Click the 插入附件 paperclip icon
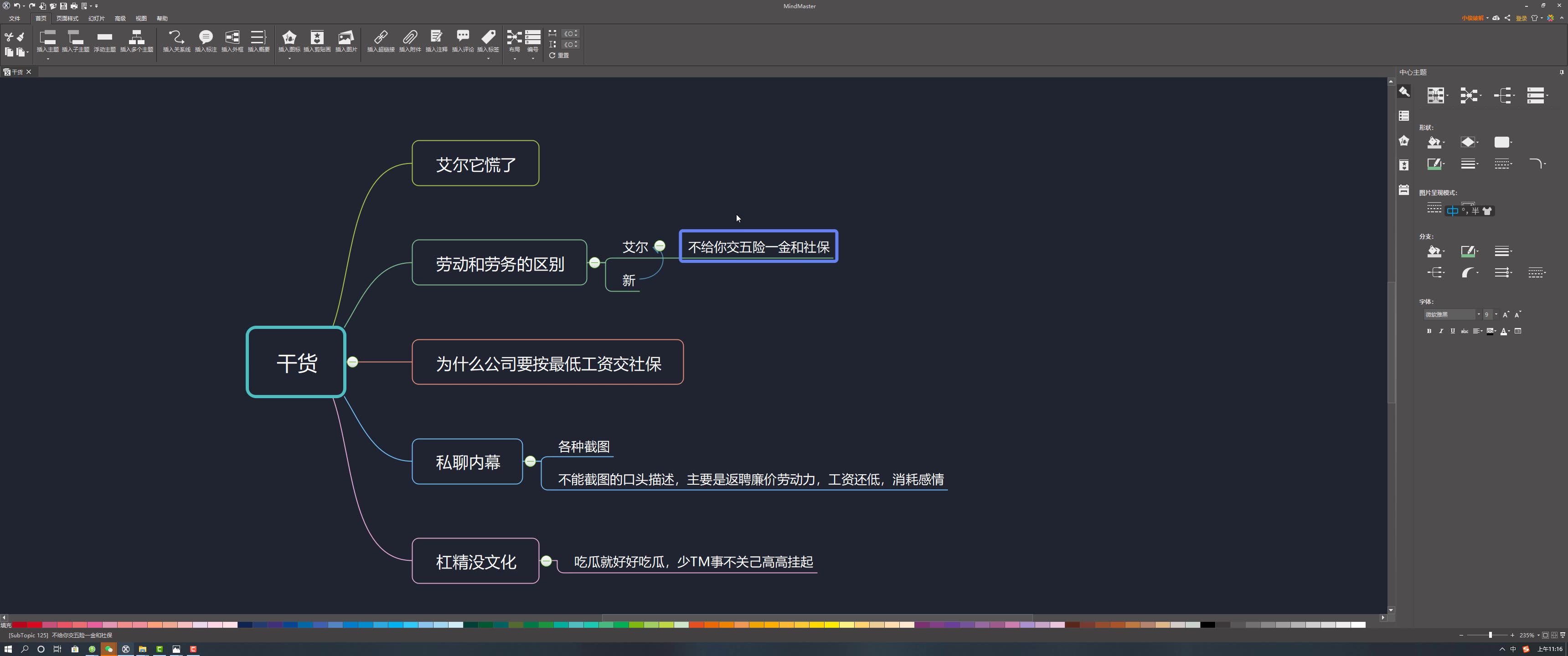This screenshot has height=656, width=1568. pyautogui.click(x=410, y=38)
